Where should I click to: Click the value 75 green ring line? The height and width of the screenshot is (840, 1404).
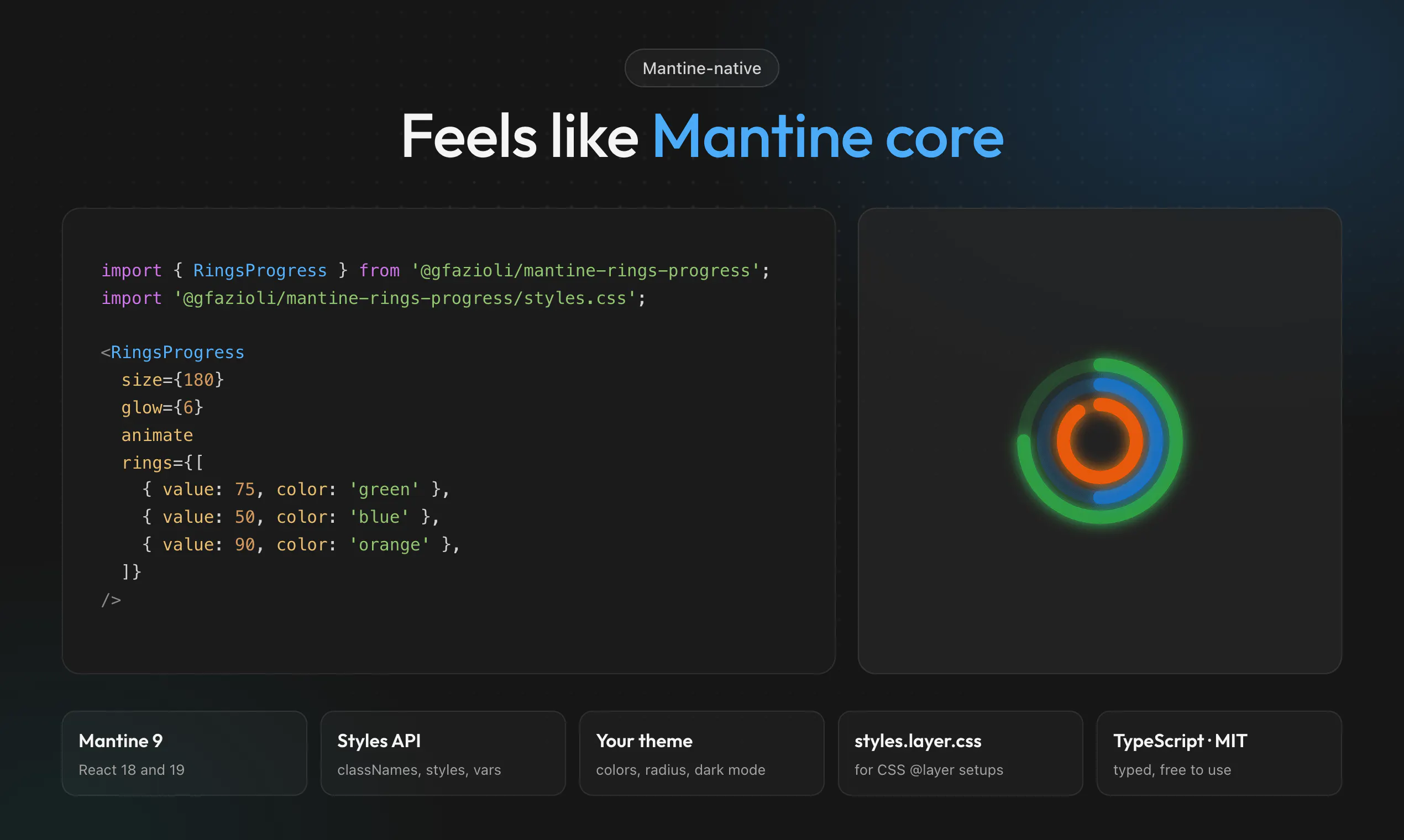tap(296, 490)
